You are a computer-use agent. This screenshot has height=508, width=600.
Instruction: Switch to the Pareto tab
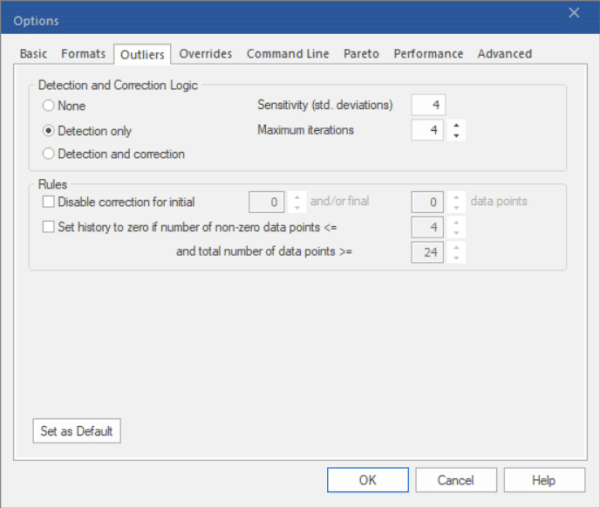(x=361, y=54)
